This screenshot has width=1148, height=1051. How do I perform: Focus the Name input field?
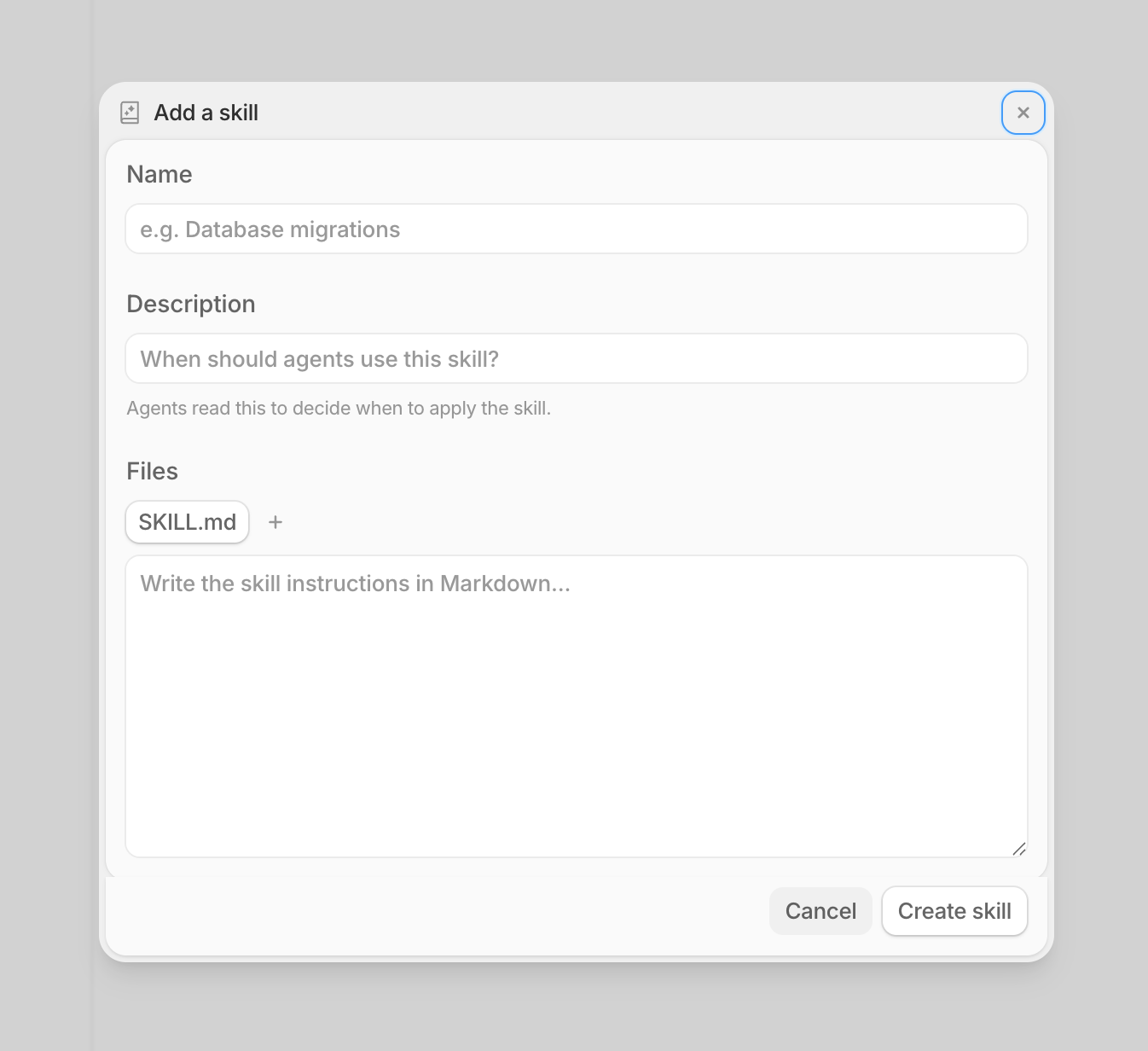click(577, 229)
